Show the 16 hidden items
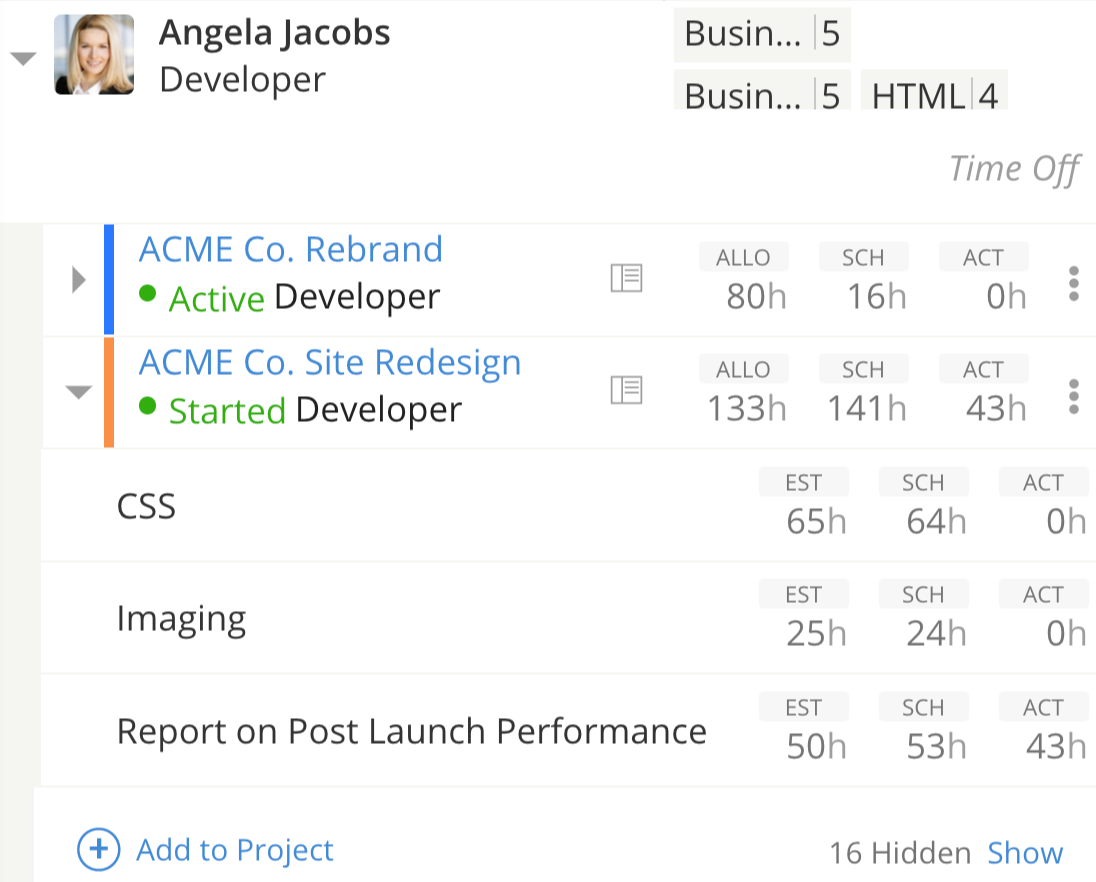 [1024, 853]
